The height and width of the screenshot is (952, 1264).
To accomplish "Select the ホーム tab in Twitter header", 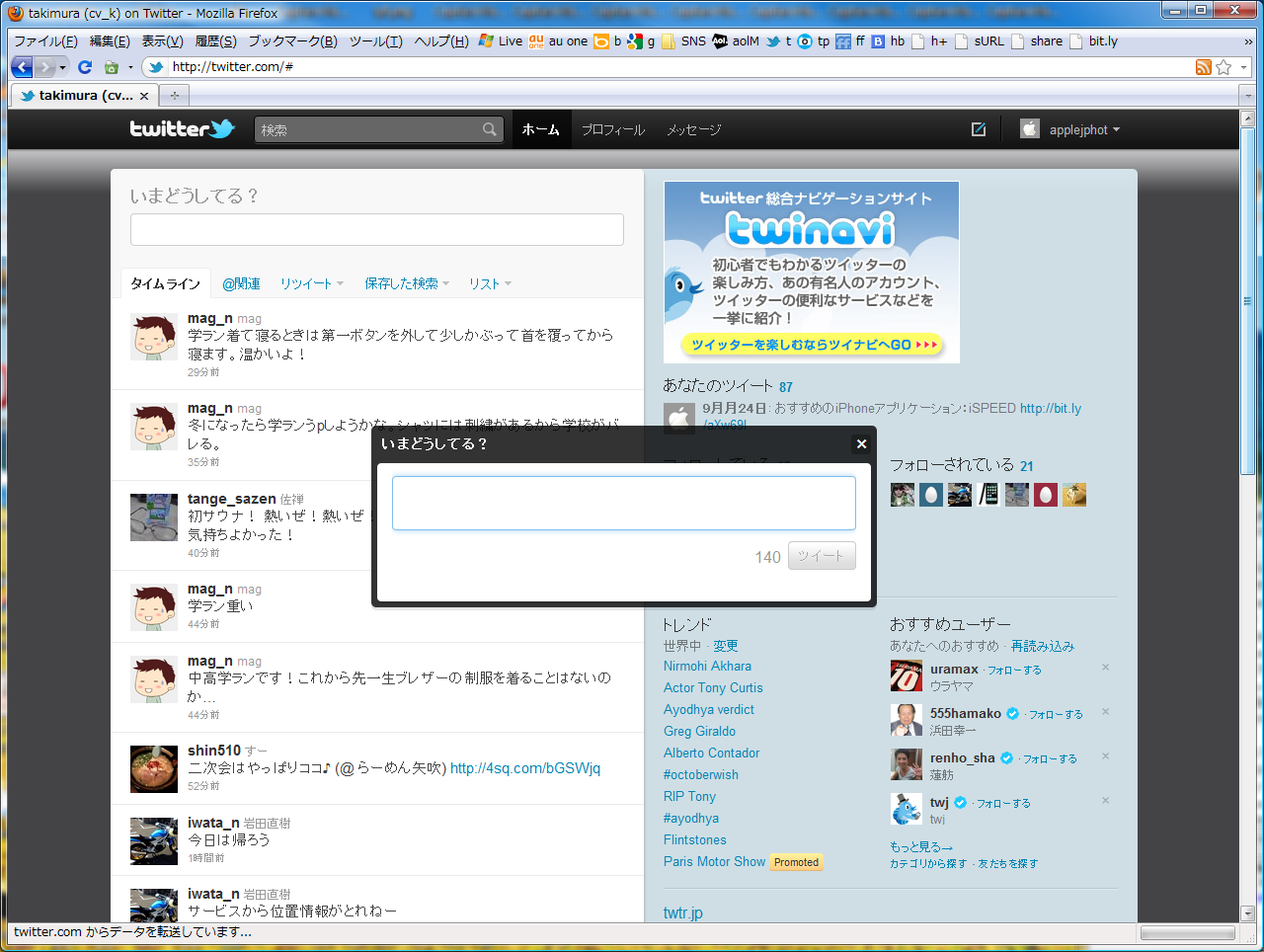I will [541, 129].
